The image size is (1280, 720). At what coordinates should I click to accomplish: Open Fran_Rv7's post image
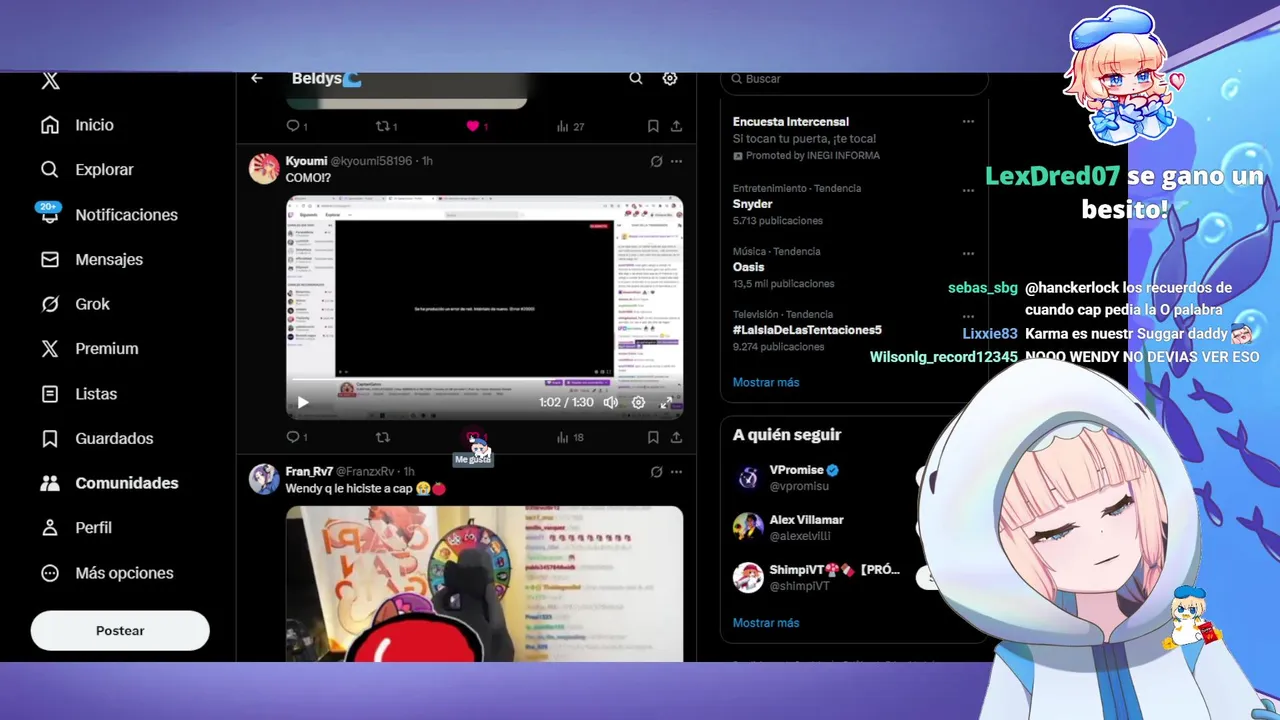pos(484,584)
